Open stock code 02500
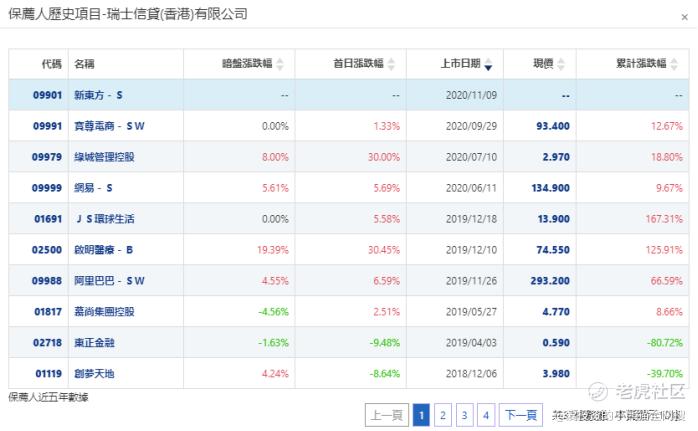The height and width of the screenshot is (431, 698). click(x=47, y=250)
